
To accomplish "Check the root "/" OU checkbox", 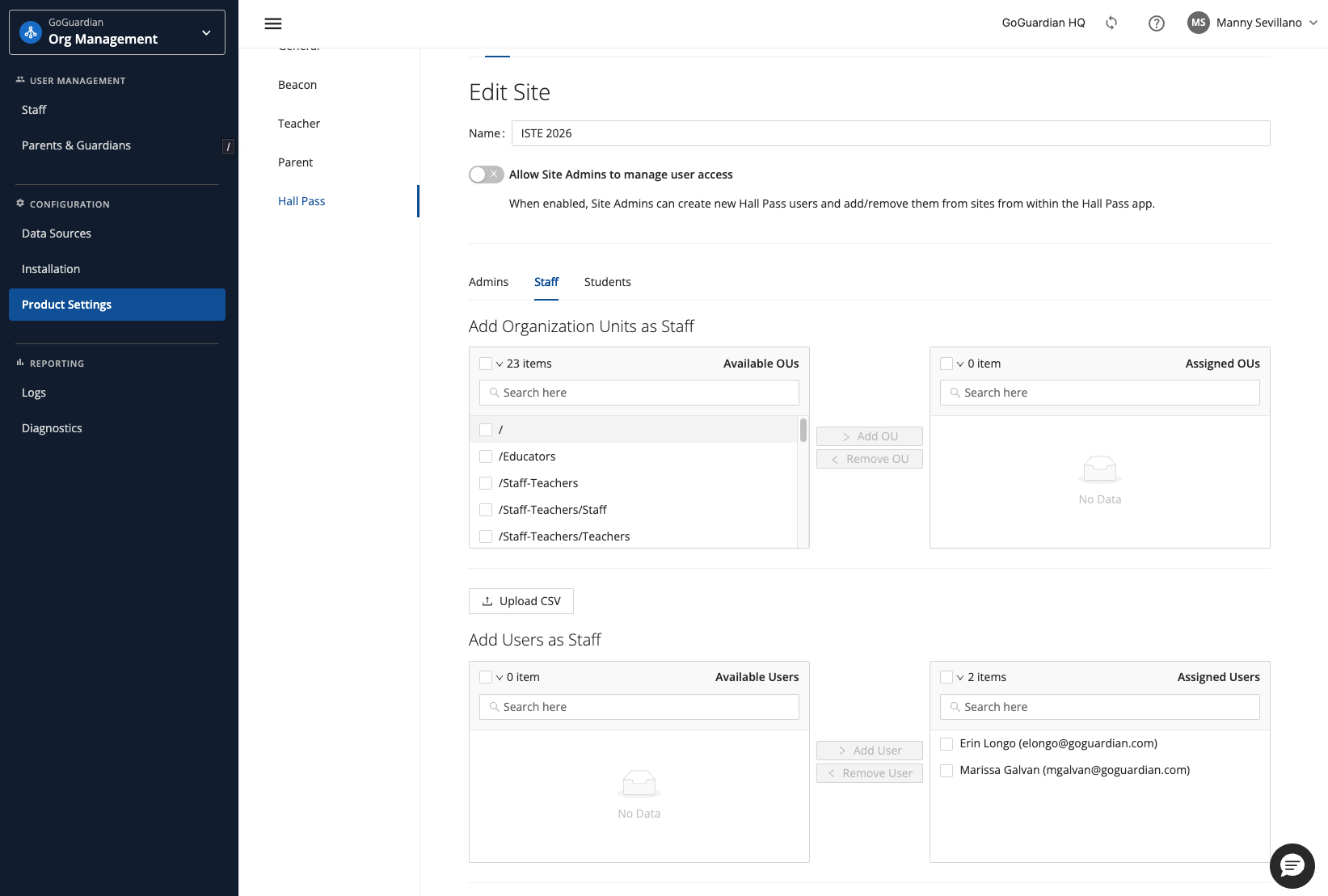I will tap(486, 430).
